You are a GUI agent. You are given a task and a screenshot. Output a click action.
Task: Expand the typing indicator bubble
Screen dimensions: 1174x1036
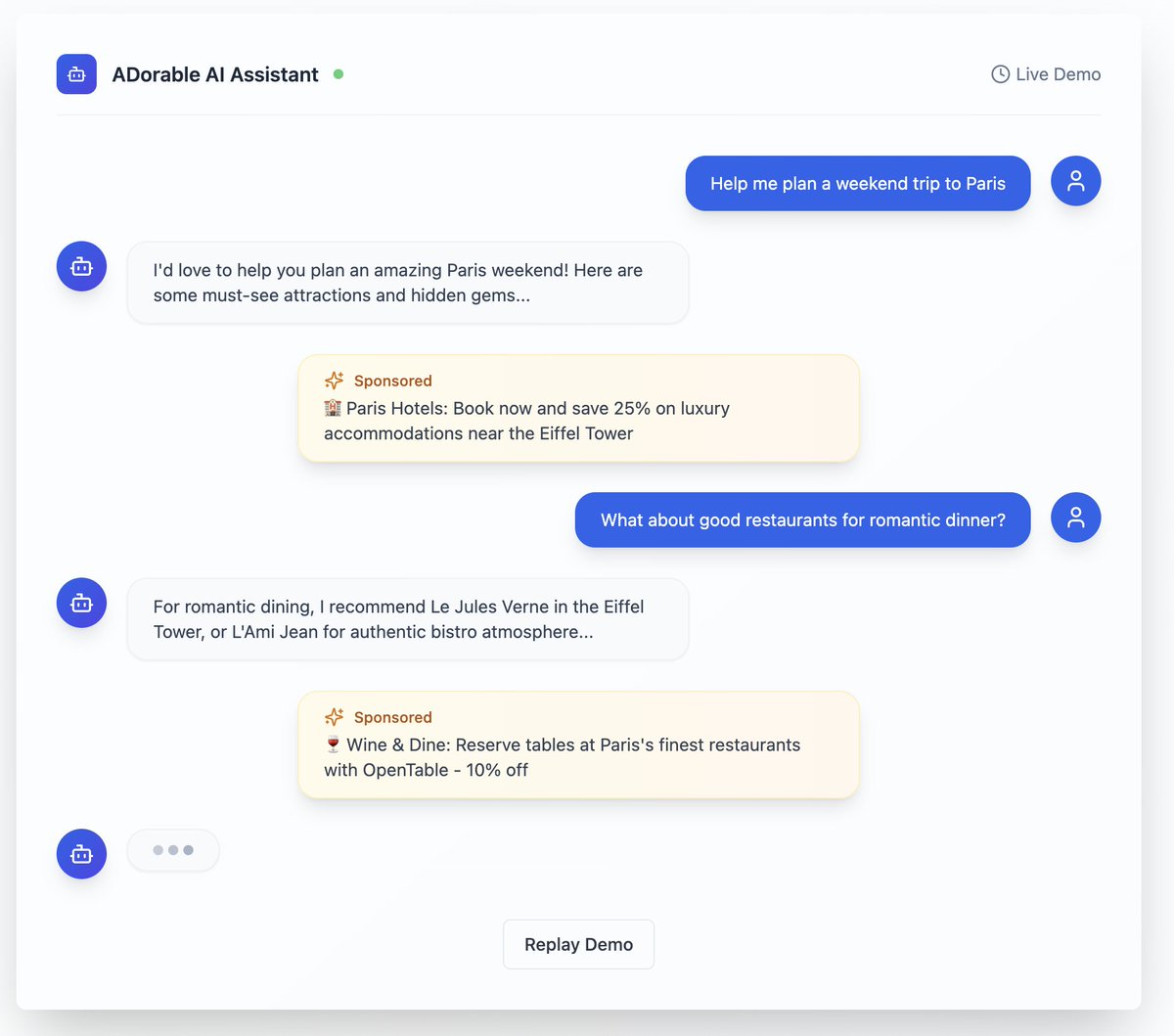tap(173, 850)
